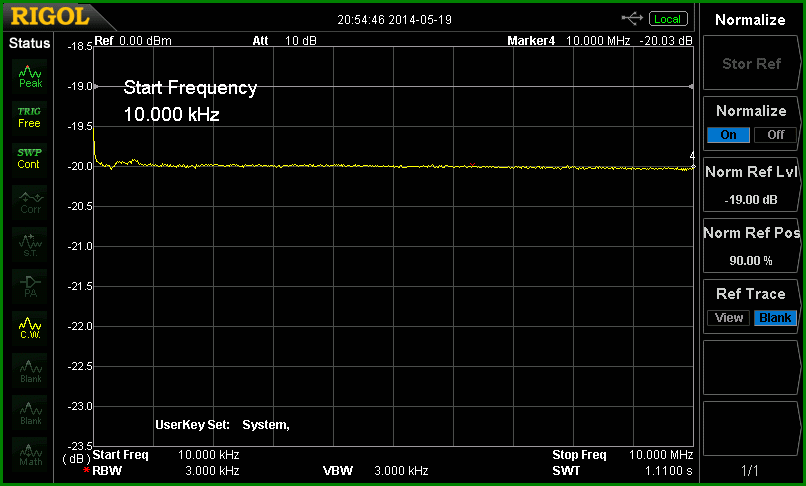Click the VBW 3.000 kHz readout
Screen dimensions: 806x486
[x=376, y=470]
